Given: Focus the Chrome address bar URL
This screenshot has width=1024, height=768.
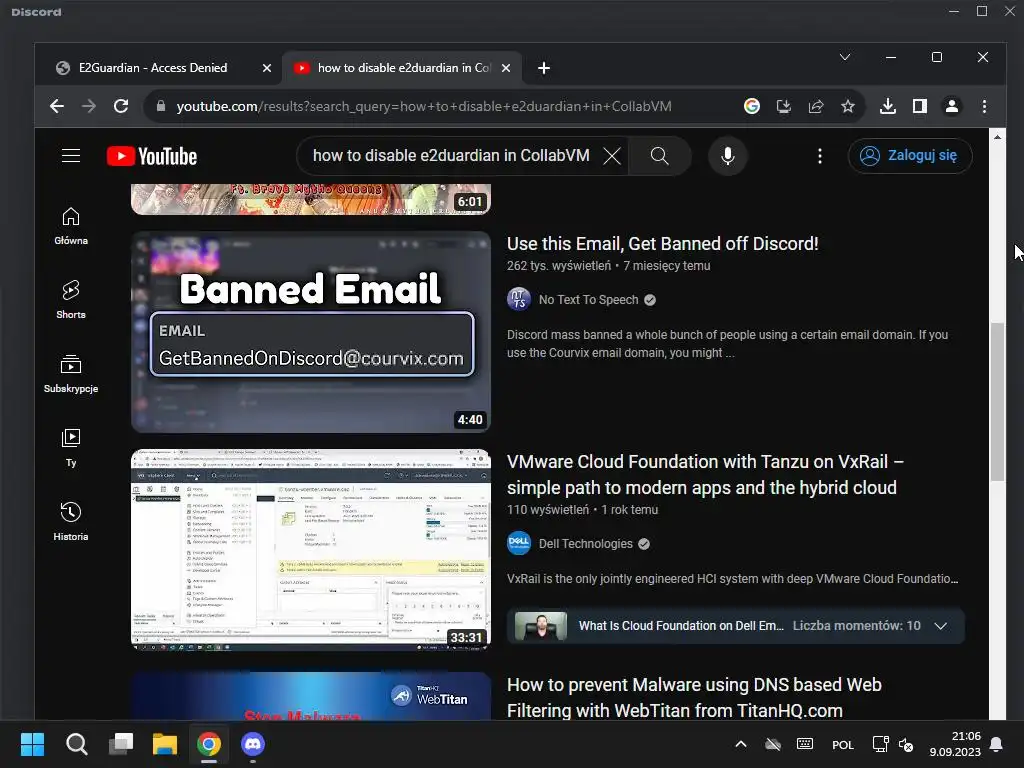Looking at the screenshot, I should tap(423, 106).
